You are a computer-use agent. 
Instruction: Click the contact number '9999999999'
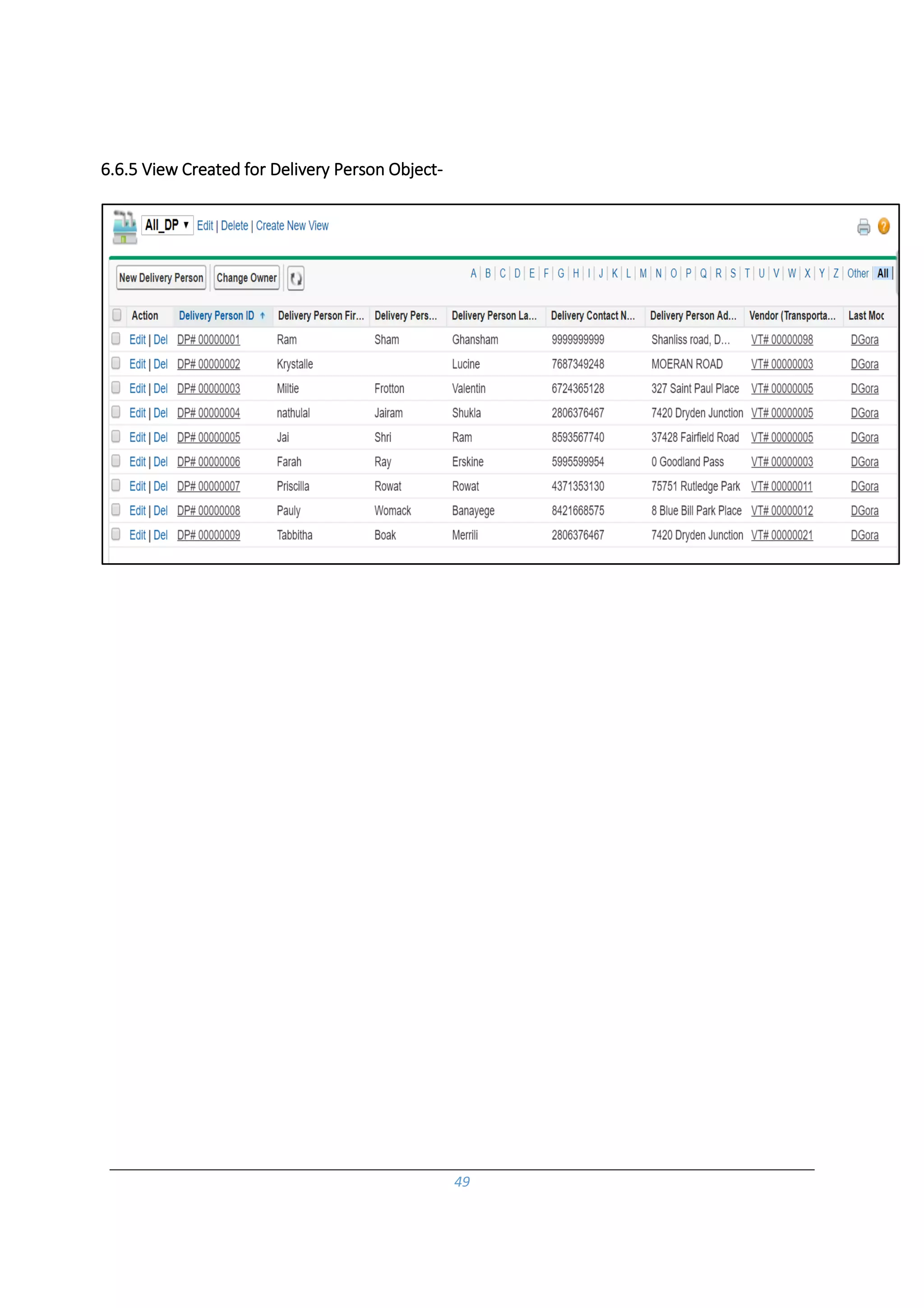point(578,340)
